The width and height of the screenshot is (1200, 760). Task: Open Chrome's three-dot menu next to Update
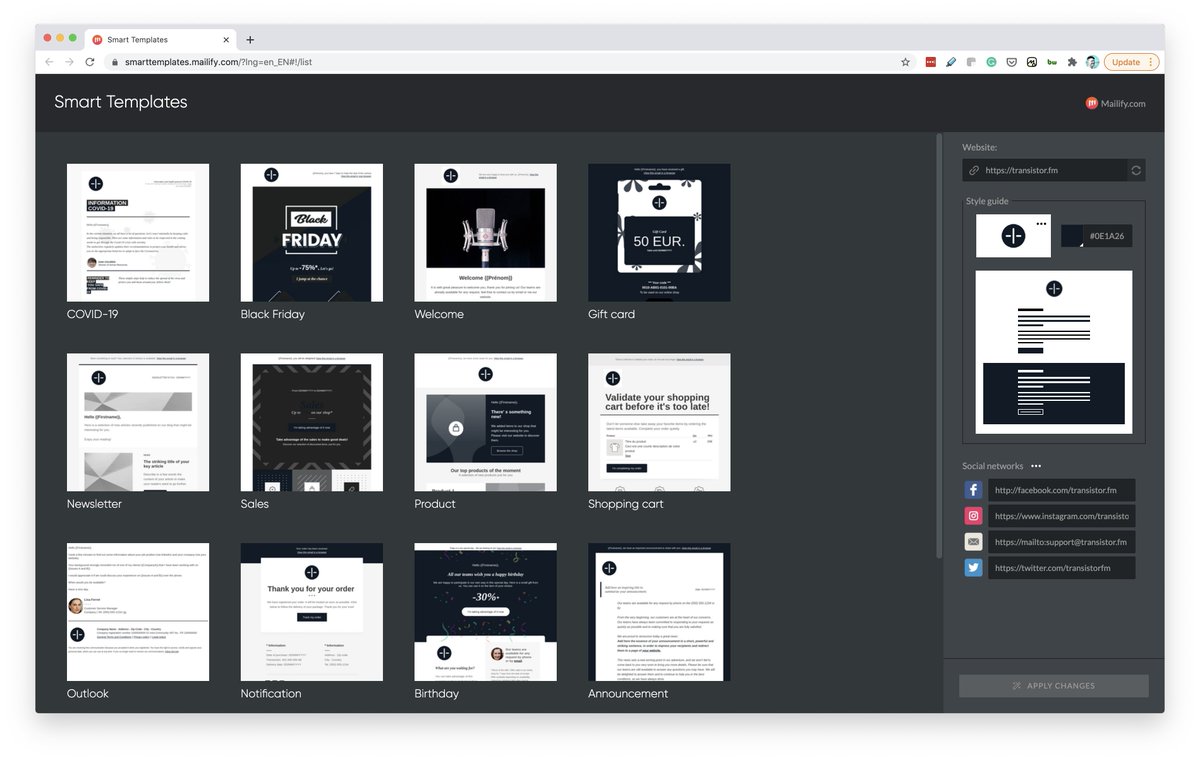point(1151,62)
